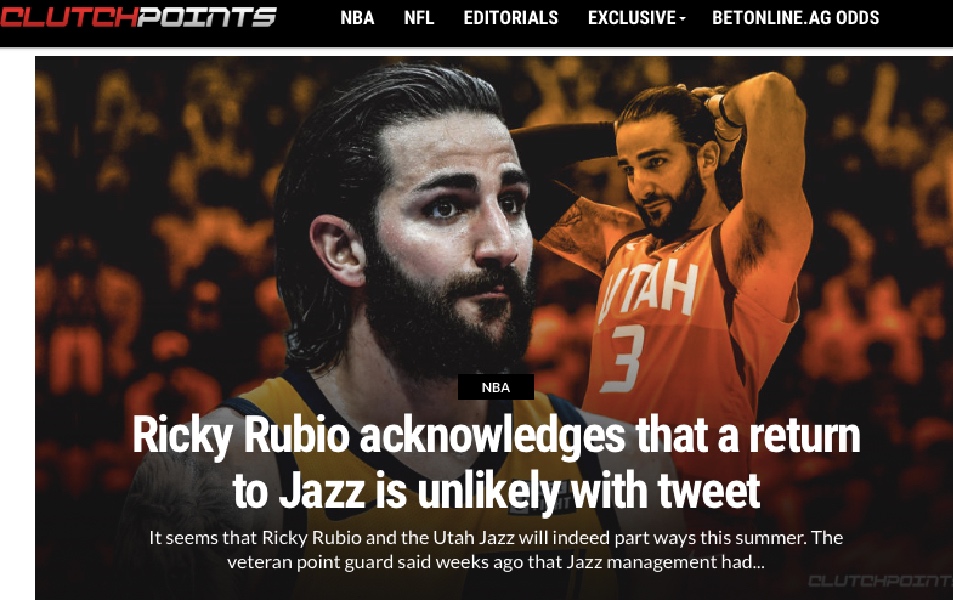The image size is (953, 600).
Task: Click headline text 'to Jazz is unlikely with tweet'
Action: (496, 491)
